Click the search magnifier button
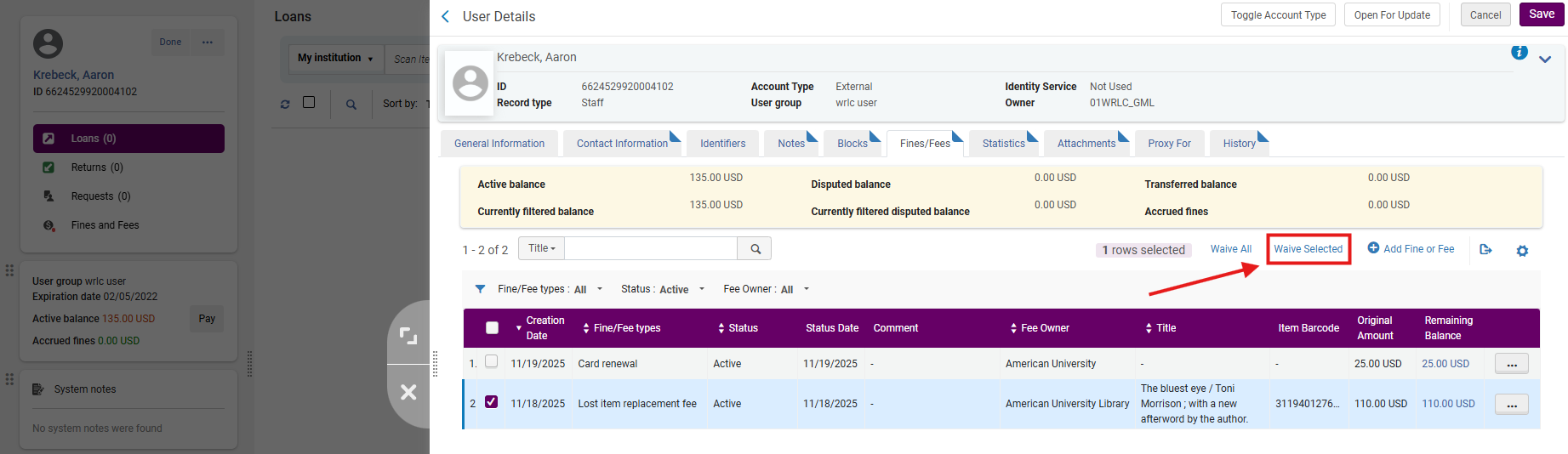This screenshot has height=454, width=1568. click(x=755, y=248)
